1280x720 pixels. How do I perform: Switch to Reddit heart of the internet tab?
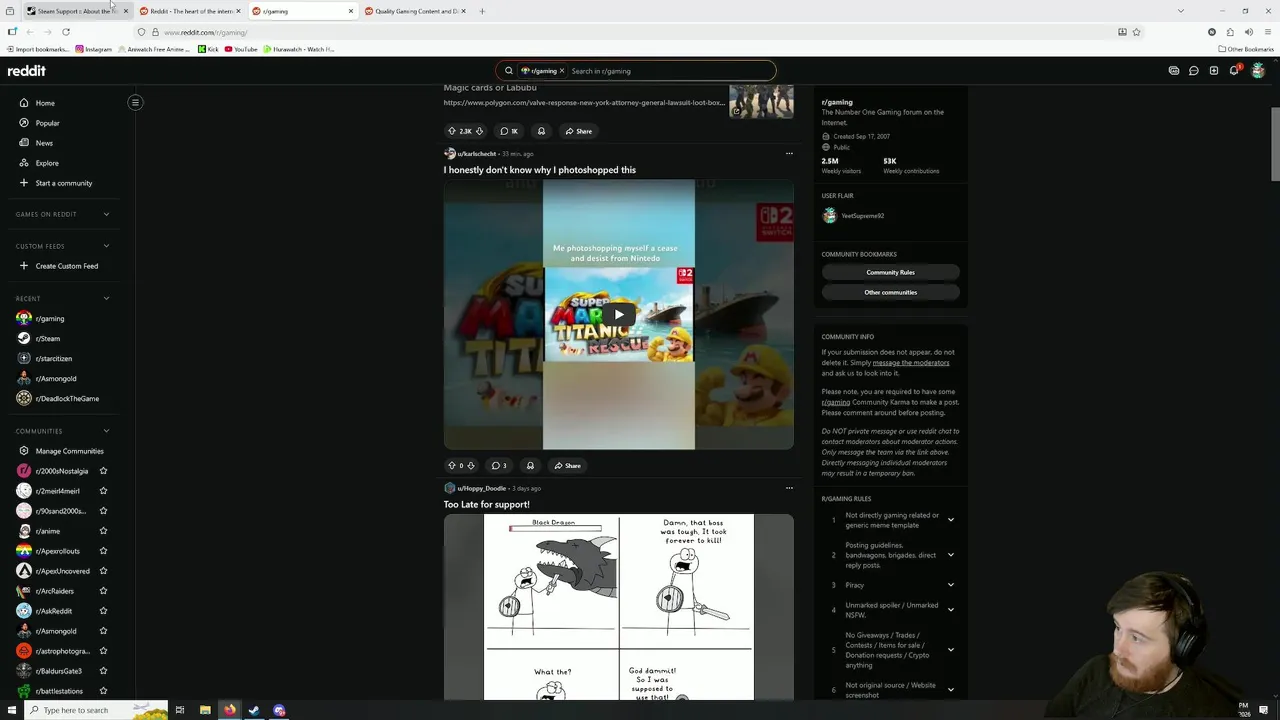191,11
